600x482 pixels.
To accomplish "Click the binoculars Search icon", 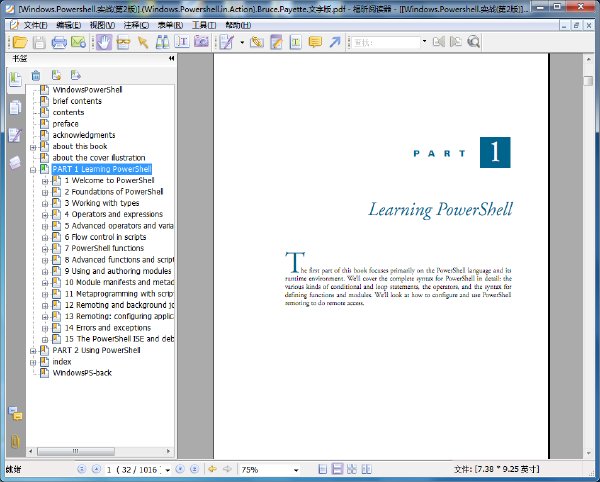I will point(162,42).
